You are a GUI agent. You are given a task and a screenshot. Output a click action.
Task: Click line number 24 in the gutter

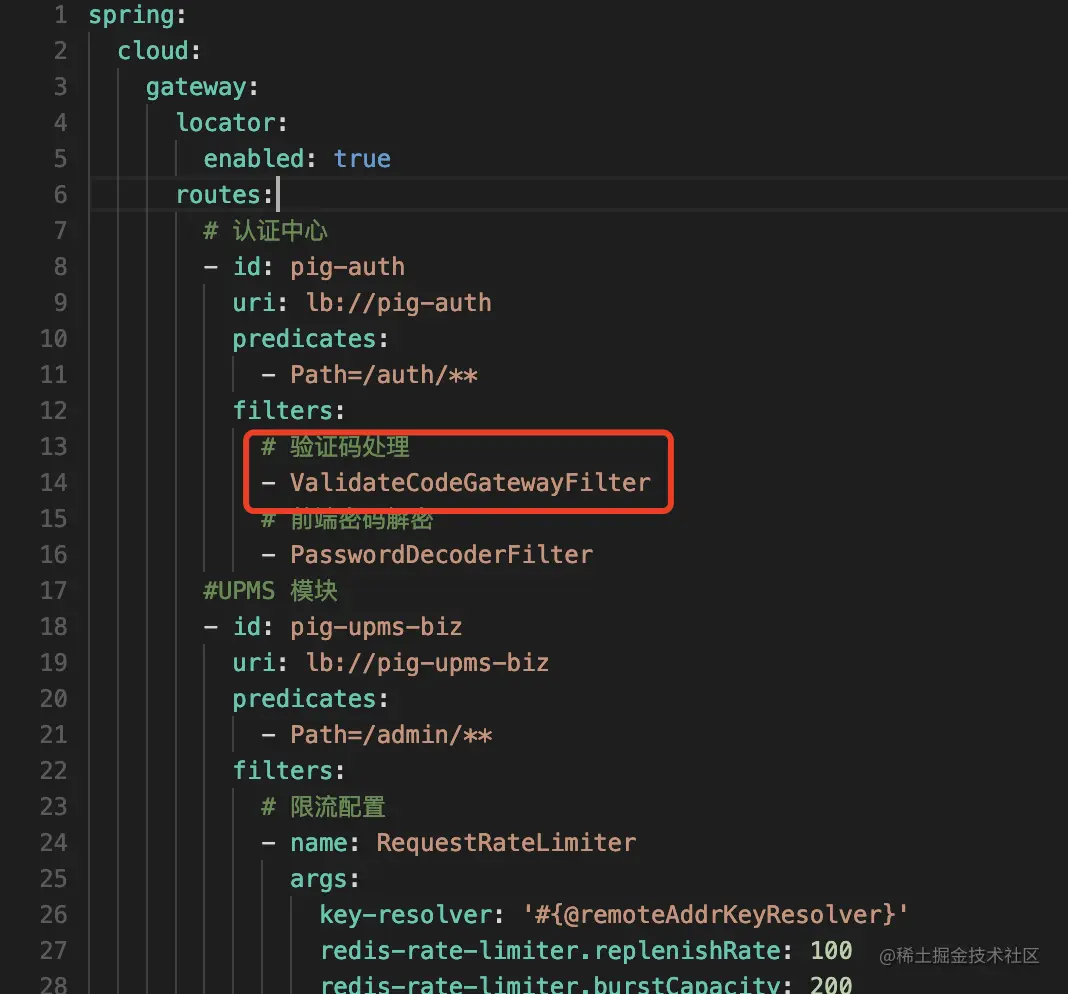[x=54, y=843]
